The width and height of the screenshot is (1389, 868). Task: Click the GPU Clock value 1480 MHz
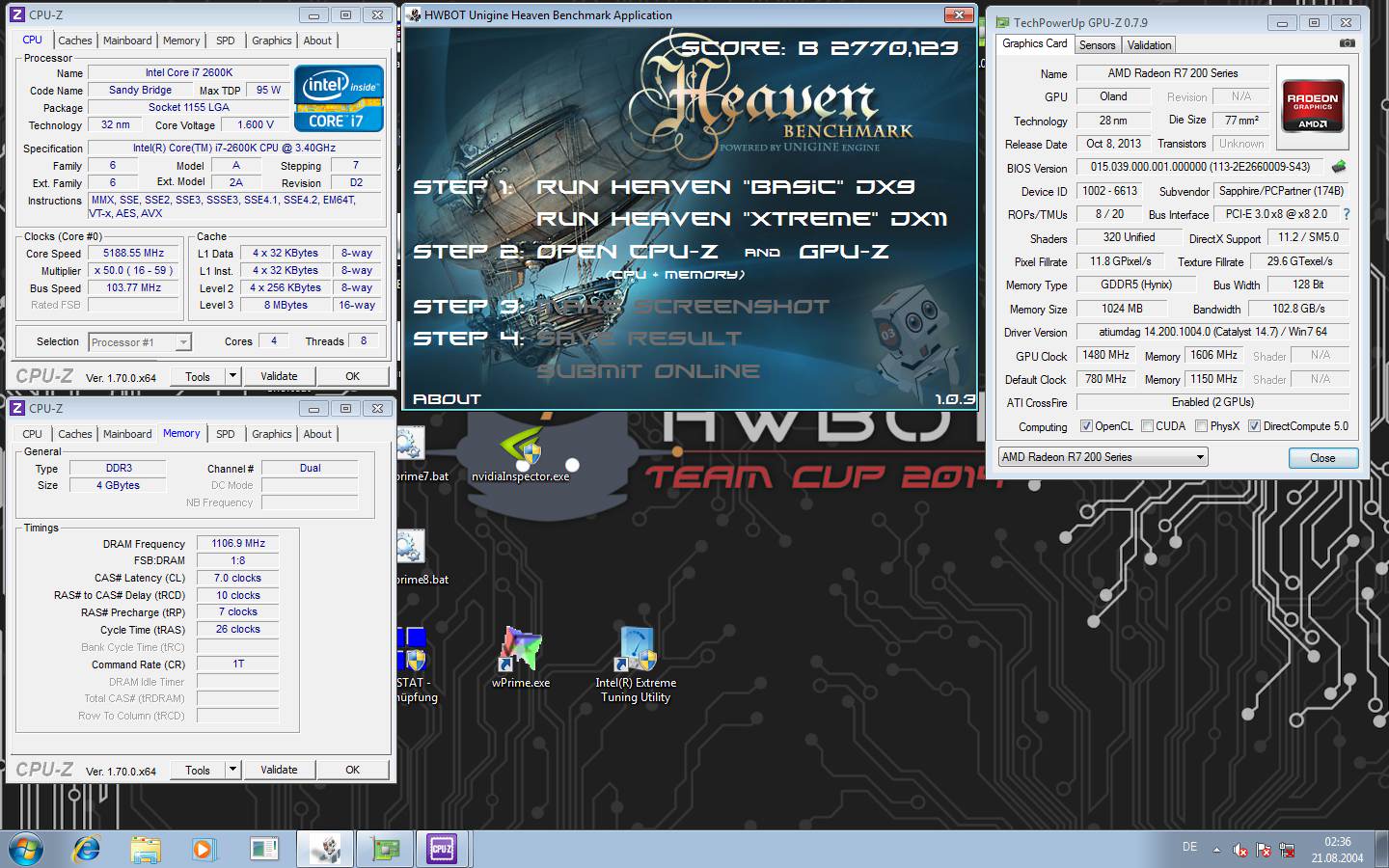pyautogui.click(x=1106, y=355)
